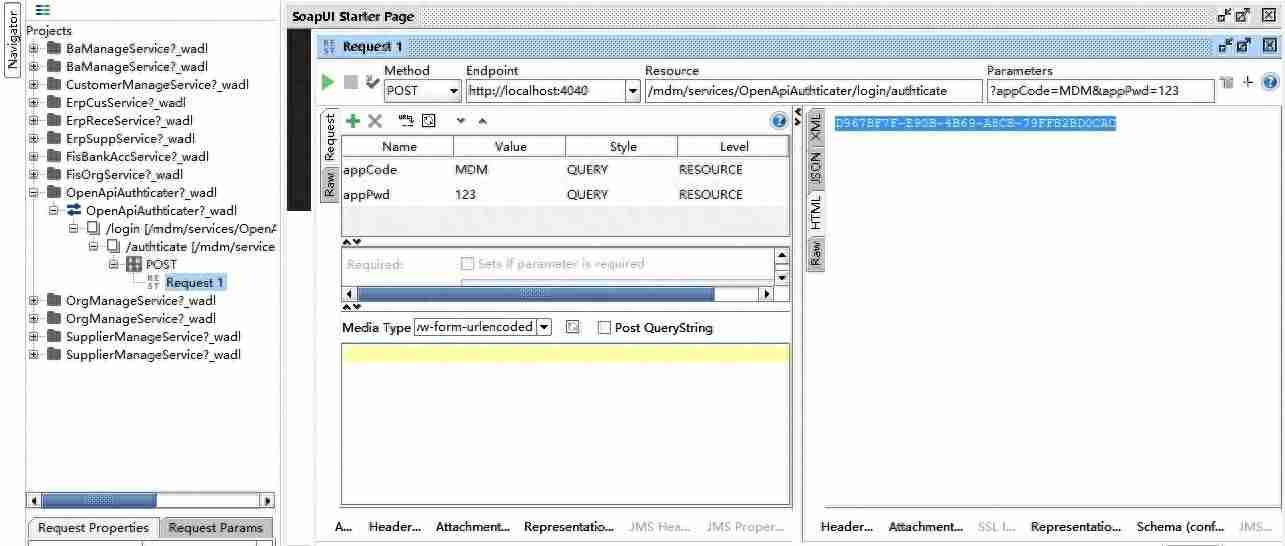Add a new parameter with the green plus
The height and width of the screenshot is (546, 1285).
click(x=352, y=121)
